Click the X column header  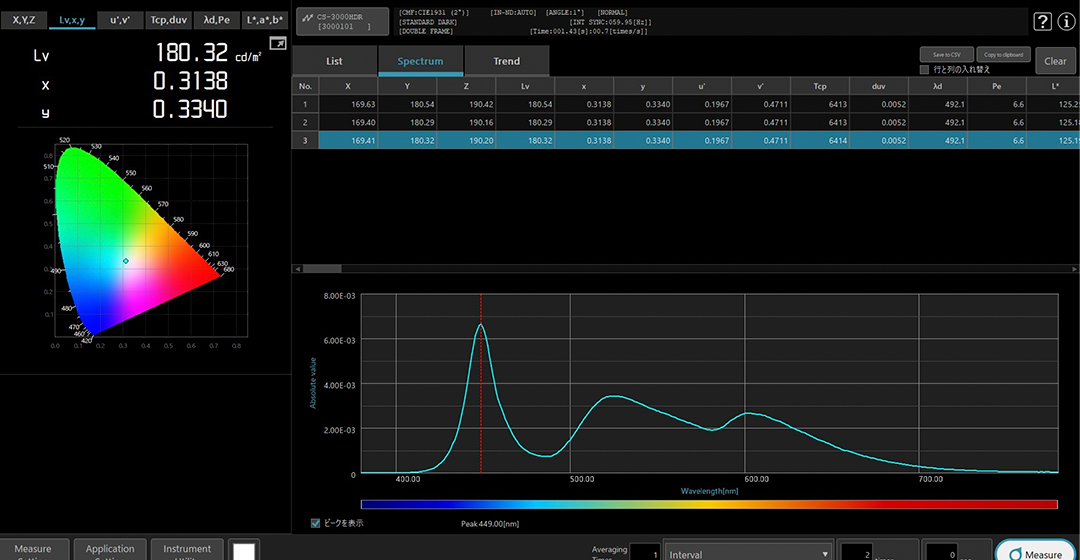pos(348,86)
